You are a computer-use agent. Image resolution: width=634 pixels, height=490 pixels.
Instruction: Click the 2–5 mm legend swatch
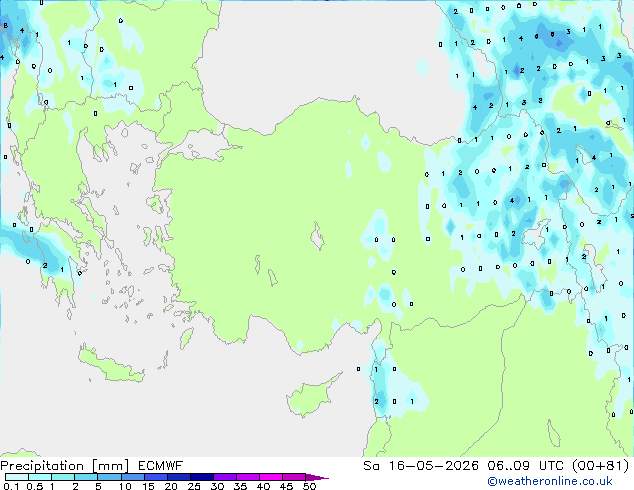(x=86, y=477)
